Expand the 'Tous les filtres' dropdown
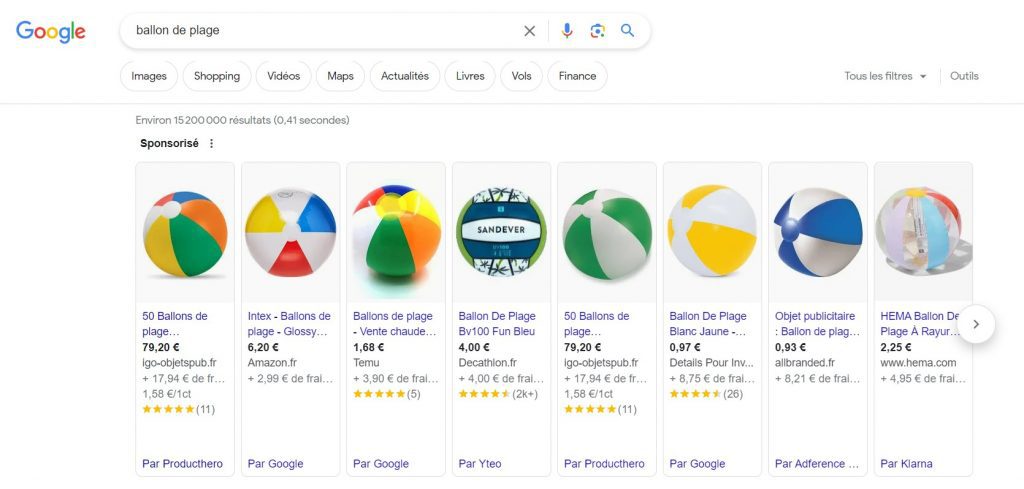 tap(885, 76)
